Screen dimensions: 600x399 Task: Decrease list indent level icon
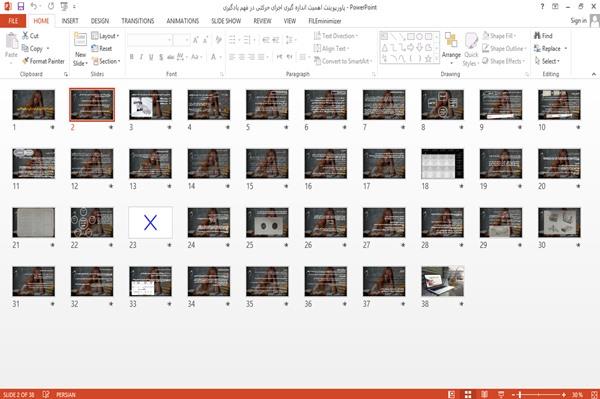click(x=266, y=40)
